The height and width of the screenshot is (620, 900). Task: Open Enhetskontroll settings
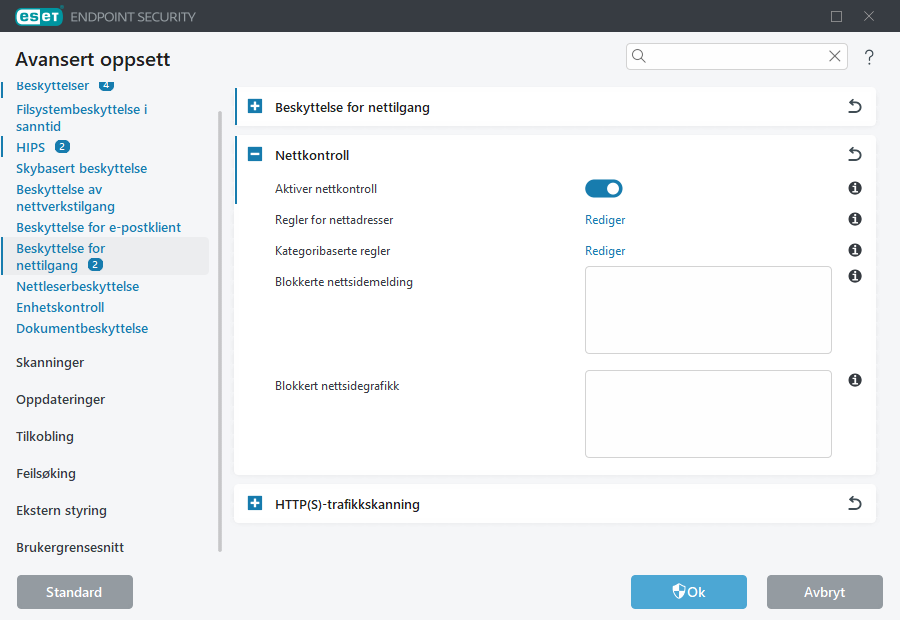pos(60,307)
